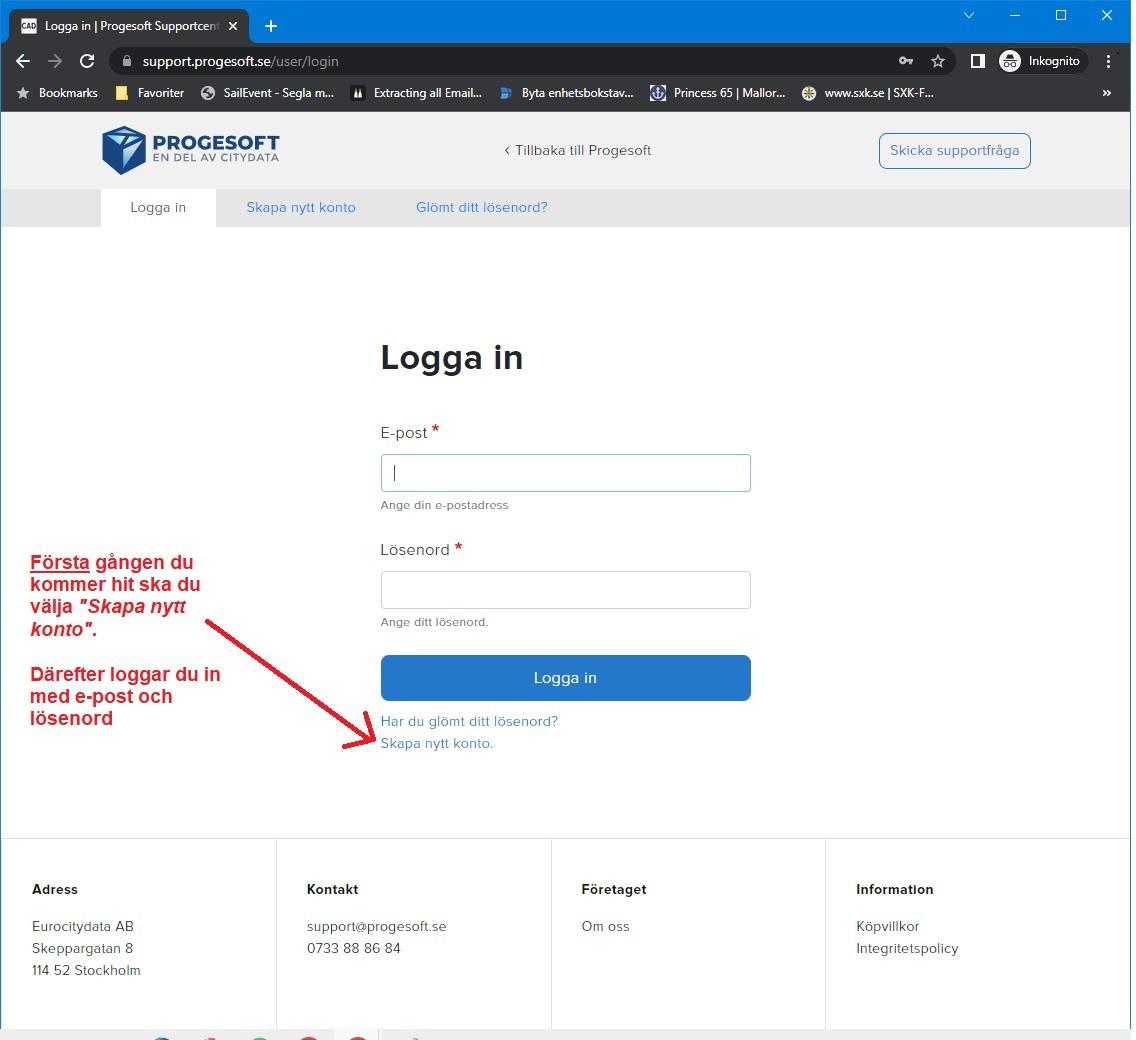Follow the Har du glömt ditt lösenord? link
This screenshot has width=1136, height=1040.
click(x=469, y=722)
